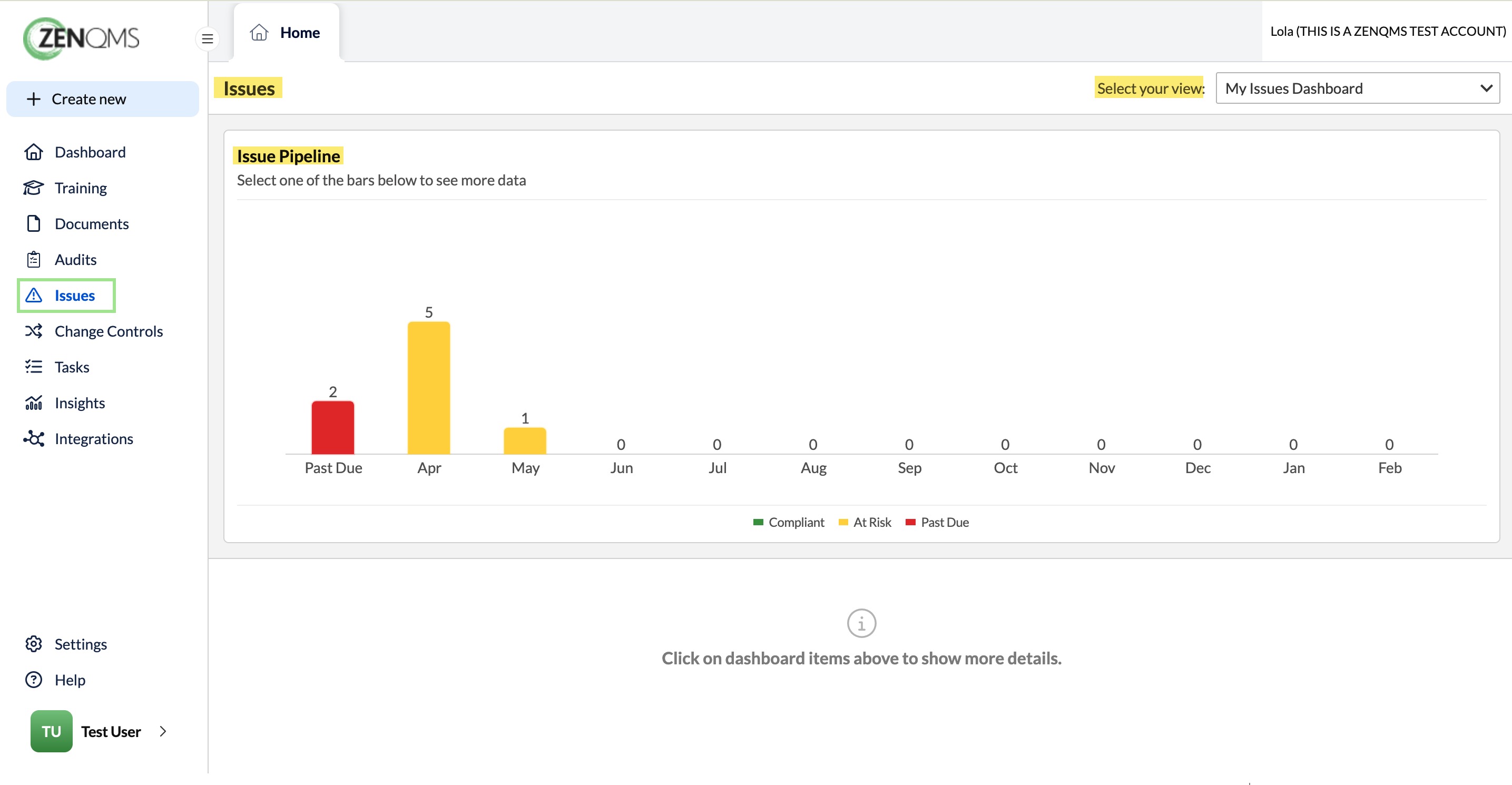1512x785 pixels.
Task: Click the Insights chart icon
Action: tap(34, 403)
